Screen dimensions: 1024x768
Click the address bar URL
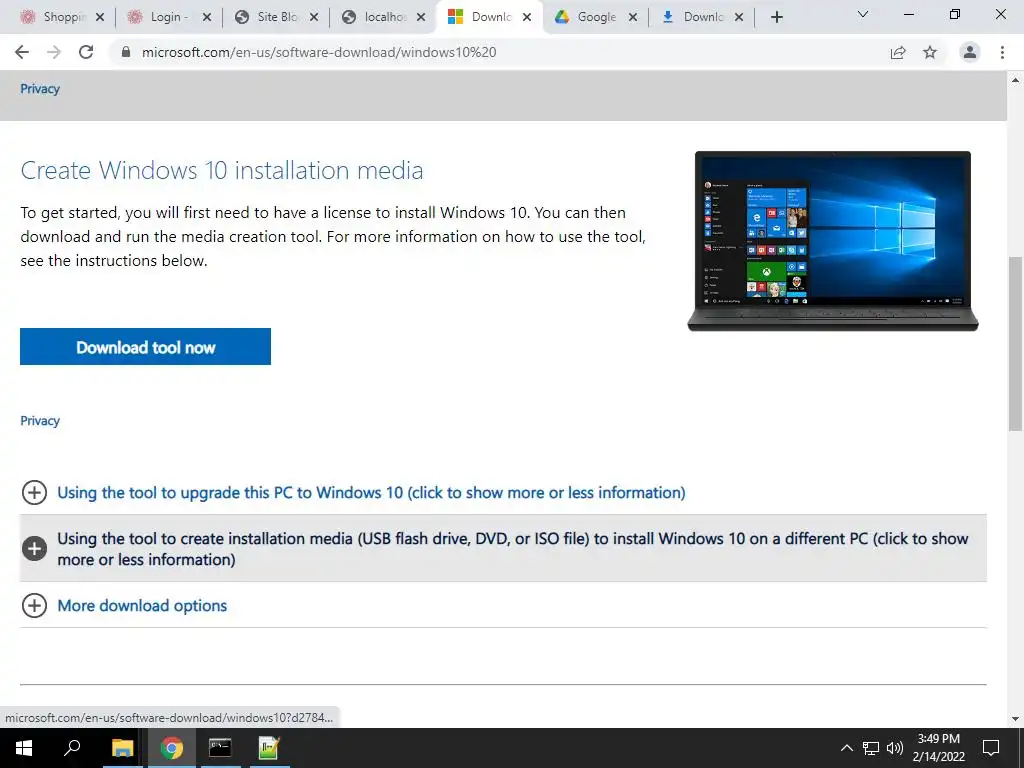coord(319,52)
